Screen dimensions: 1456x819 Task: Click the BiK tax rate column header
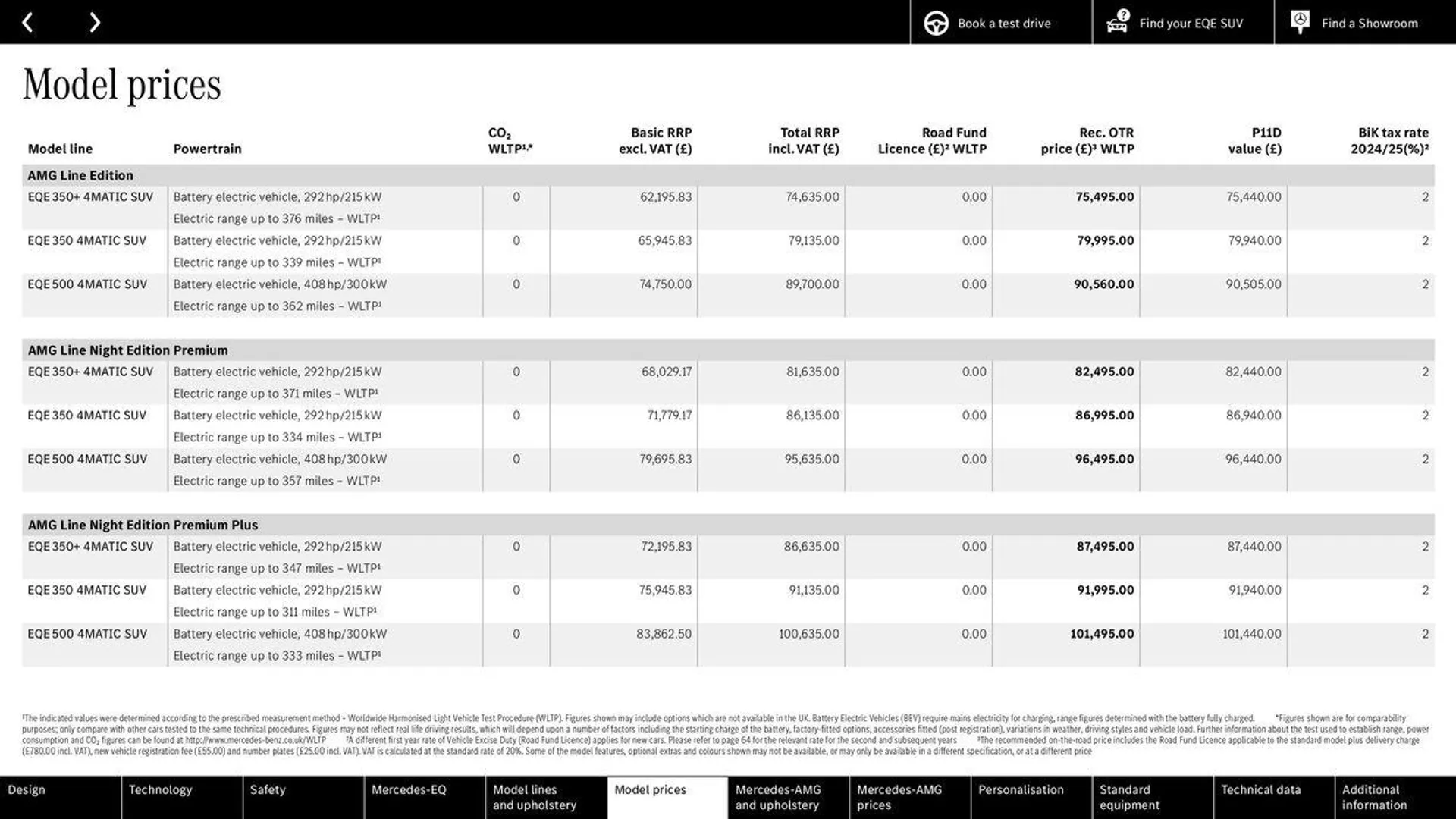coord(1389,141)
